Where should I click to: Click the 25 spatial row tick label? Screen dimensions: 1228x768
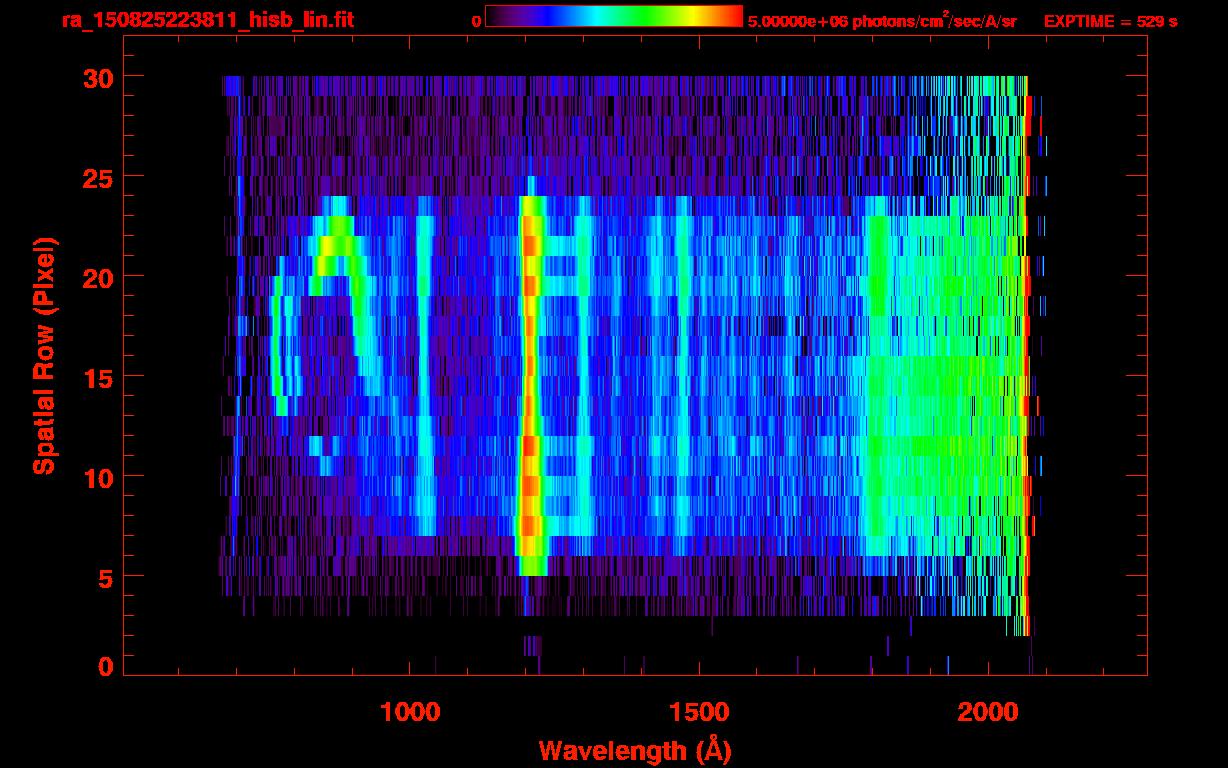[97, 177]
